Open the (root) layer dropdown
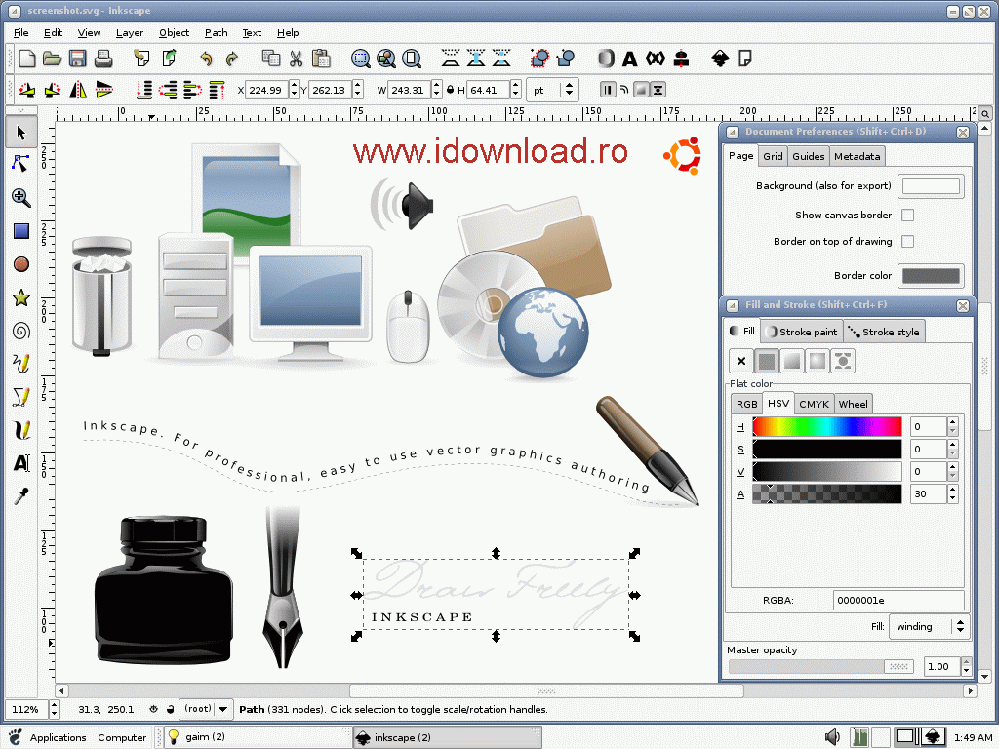The width and height of the screenshot is (999, 749). pos(205,709)
